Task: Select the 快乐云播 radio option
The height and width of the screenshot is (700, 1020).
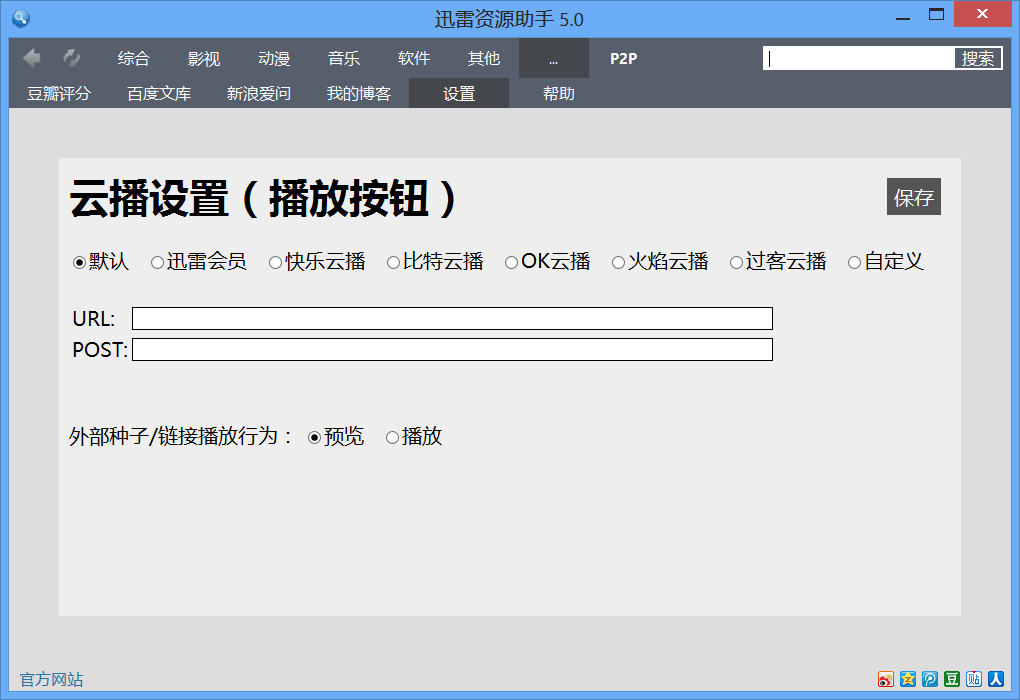Action: coord(275,263)
